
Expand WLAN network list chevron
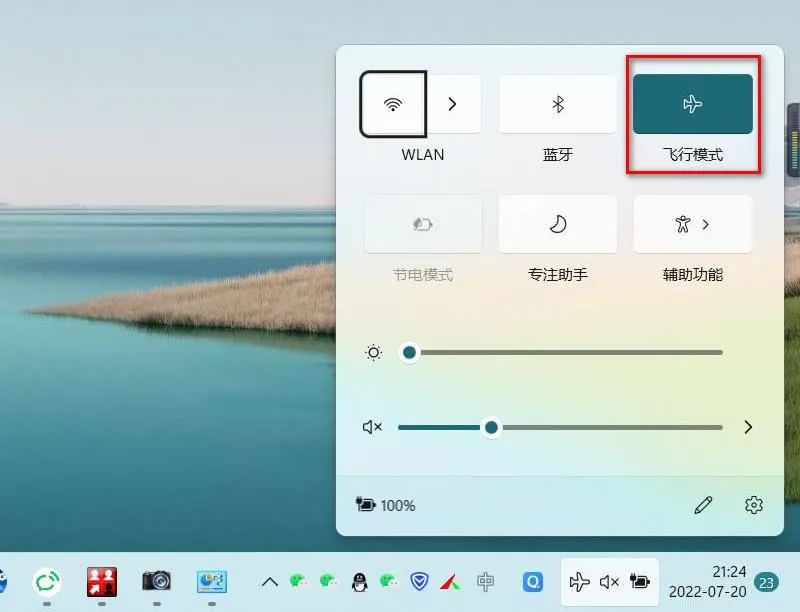point(453,104)
